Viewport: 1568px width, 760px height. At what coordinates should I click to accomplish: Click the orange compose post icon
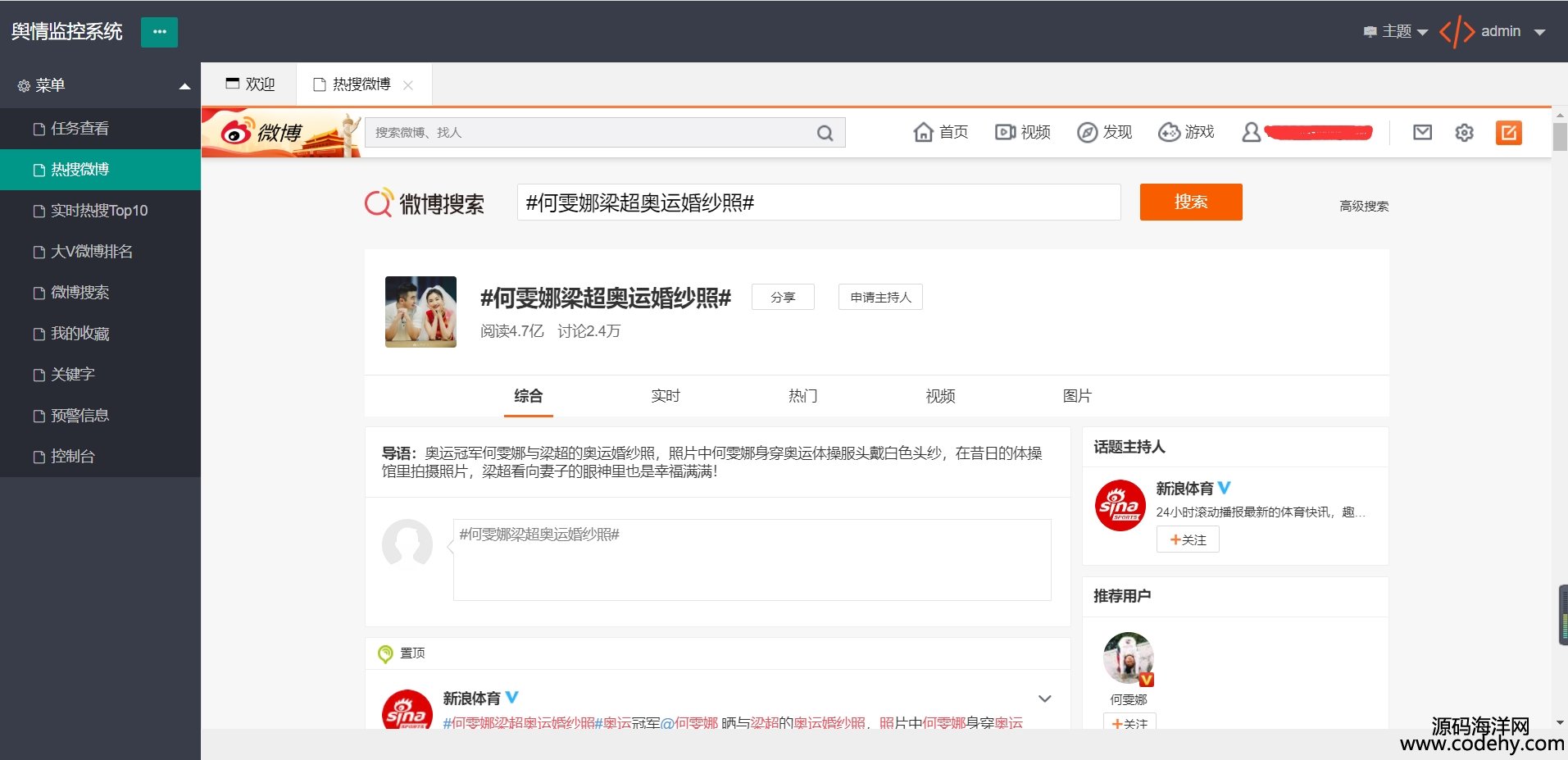click(1508, 132)
